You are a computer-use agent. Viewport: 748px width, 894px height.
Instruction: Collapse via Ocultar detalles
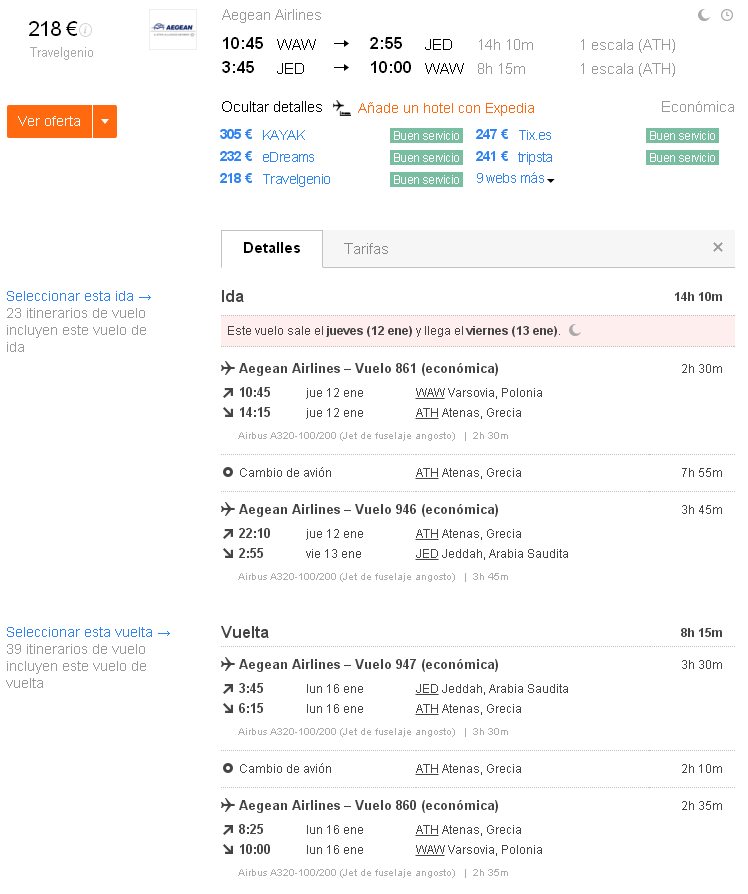coord(272,107)
